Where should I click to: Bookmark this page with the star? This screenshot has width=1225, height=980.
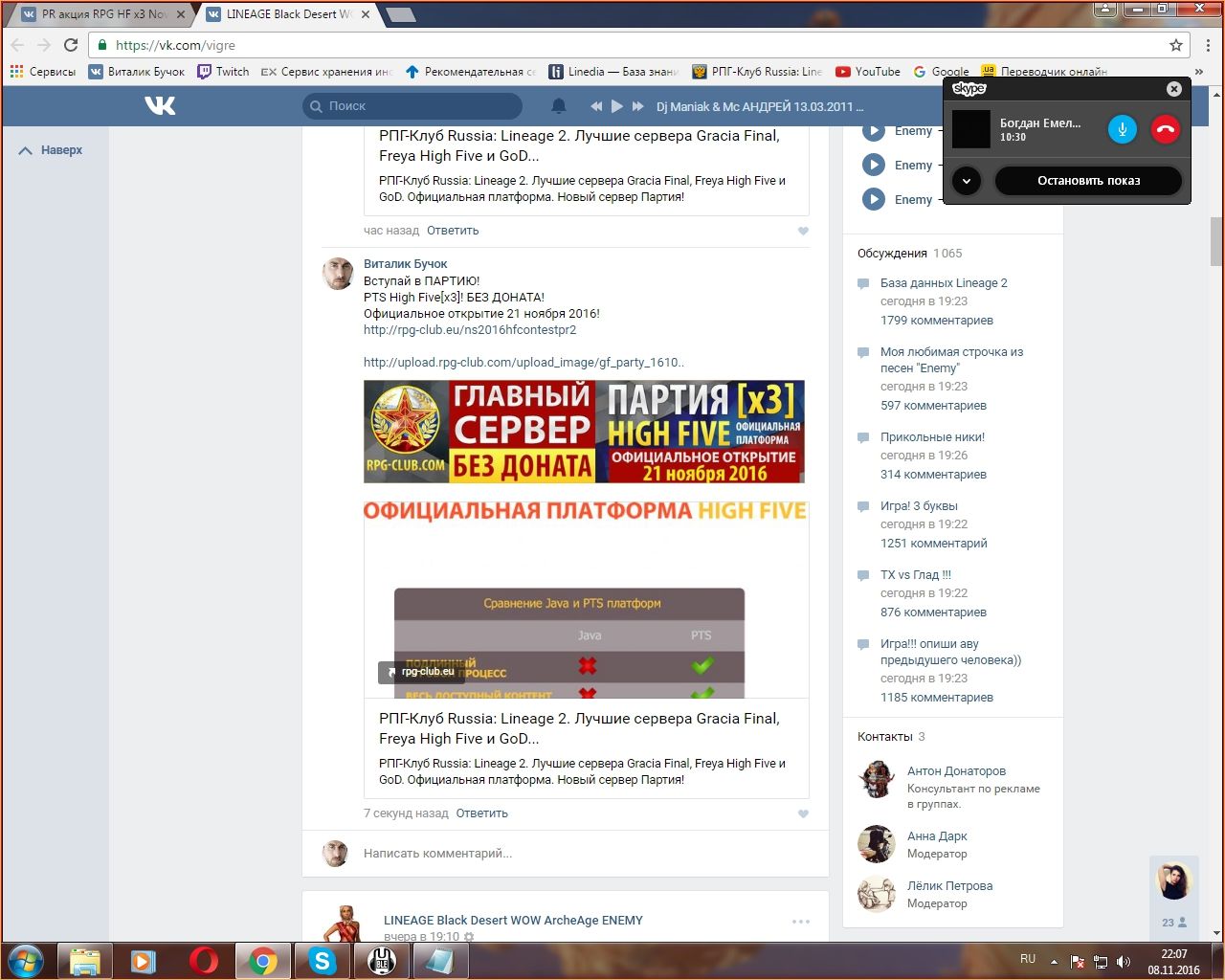(1176, 45)
